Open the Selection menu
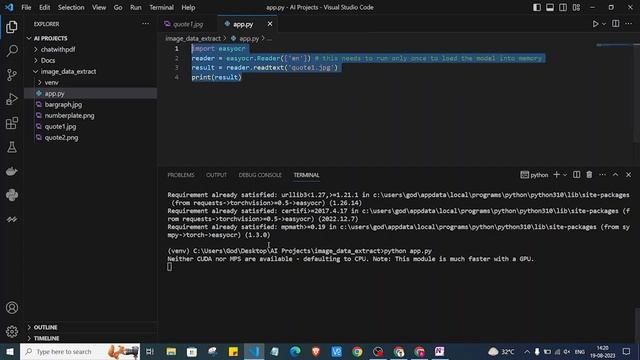The width and height of the screenshot is (640, 360). pyautogui.click(x=71, y=7)
